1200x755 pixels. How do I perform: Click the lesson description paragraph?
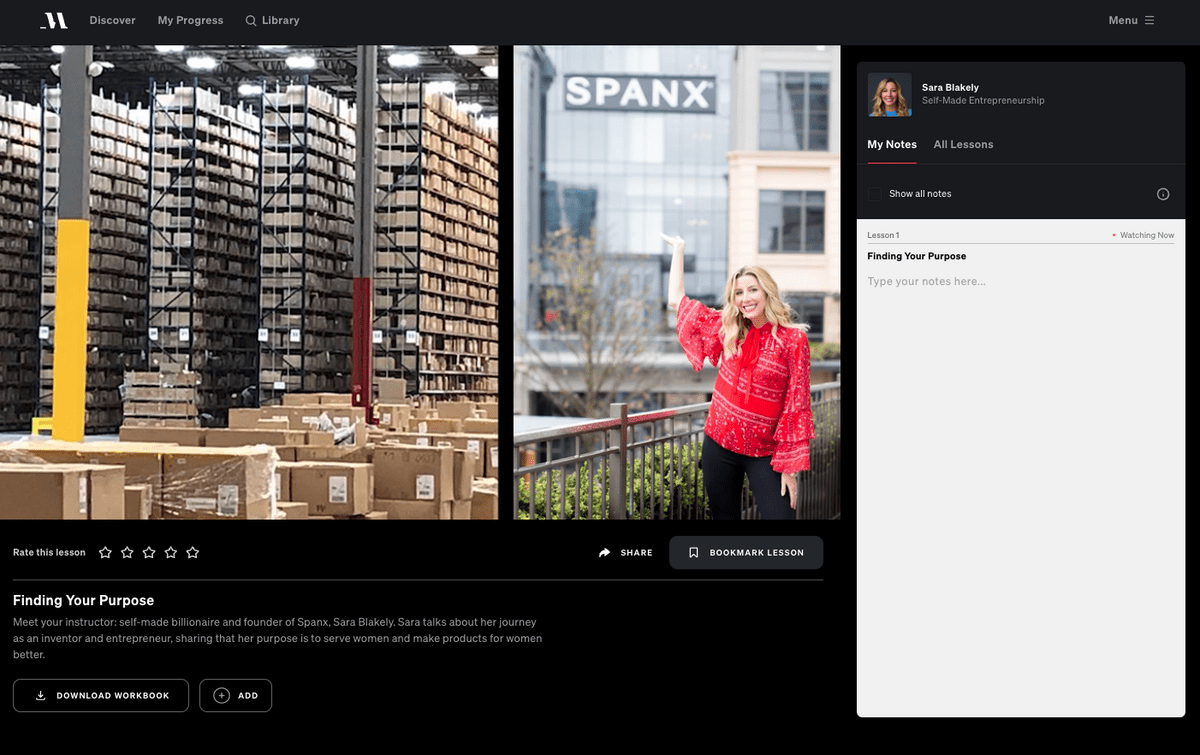(x=277, y=638)
